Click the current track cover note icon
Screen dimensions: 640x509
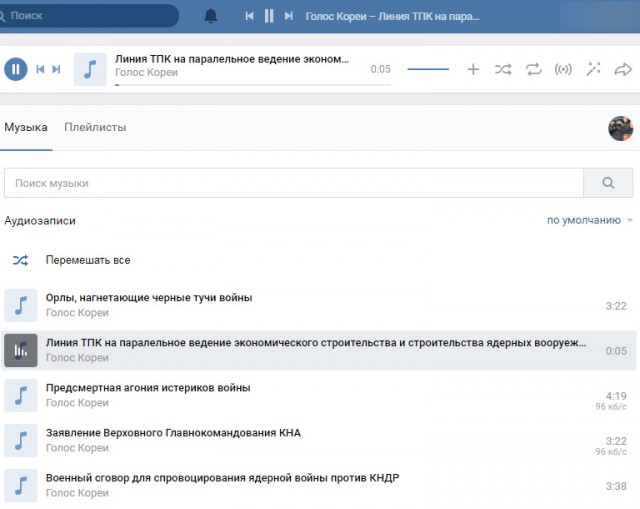coord(90,69)
